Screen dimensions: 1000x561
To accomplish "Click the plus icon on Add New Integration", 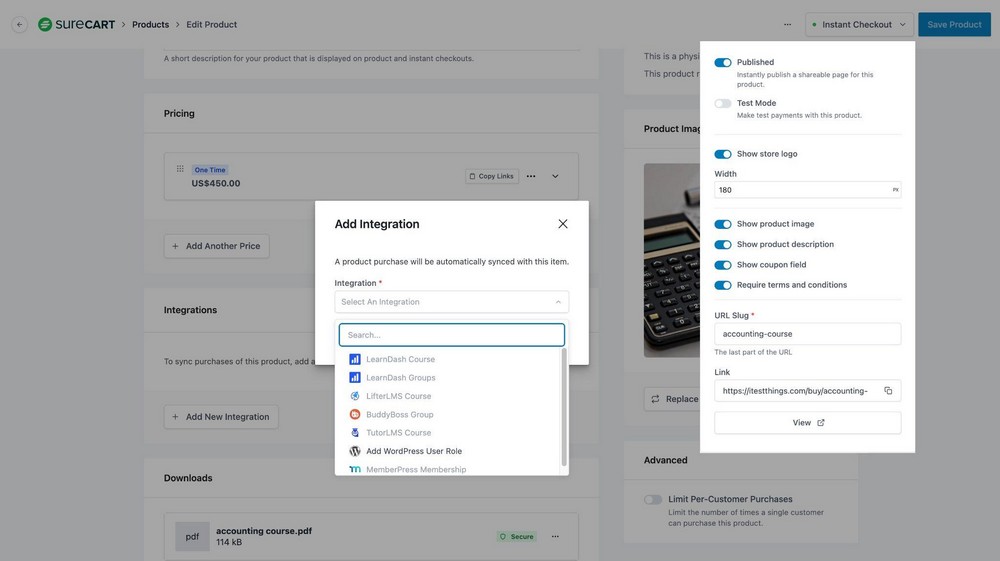I will pos(175,417).
